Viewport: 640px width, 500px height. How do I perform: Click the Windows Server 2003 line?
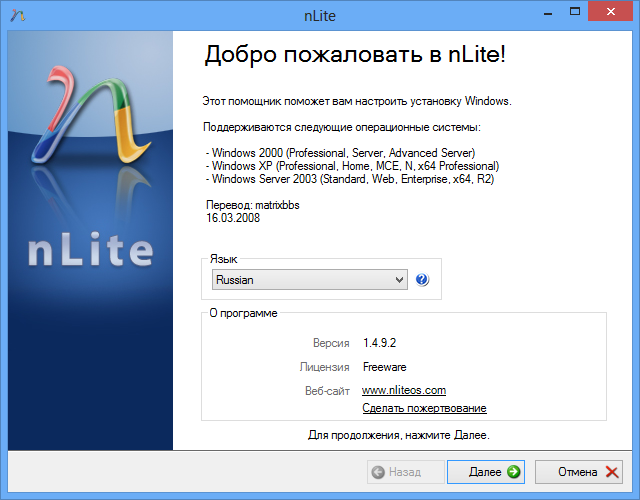(350, 179)
